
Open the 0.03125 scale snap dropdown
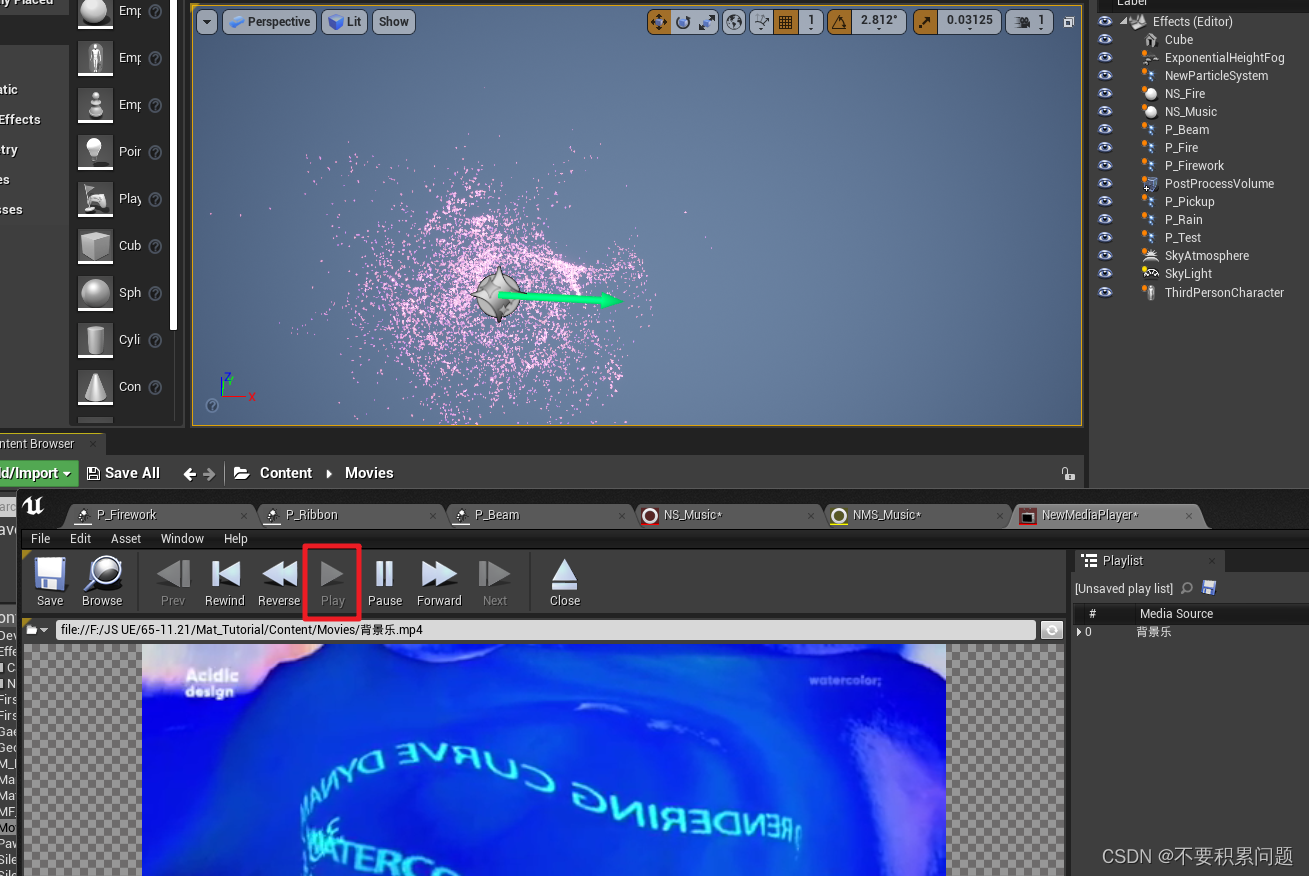point(970,21)
